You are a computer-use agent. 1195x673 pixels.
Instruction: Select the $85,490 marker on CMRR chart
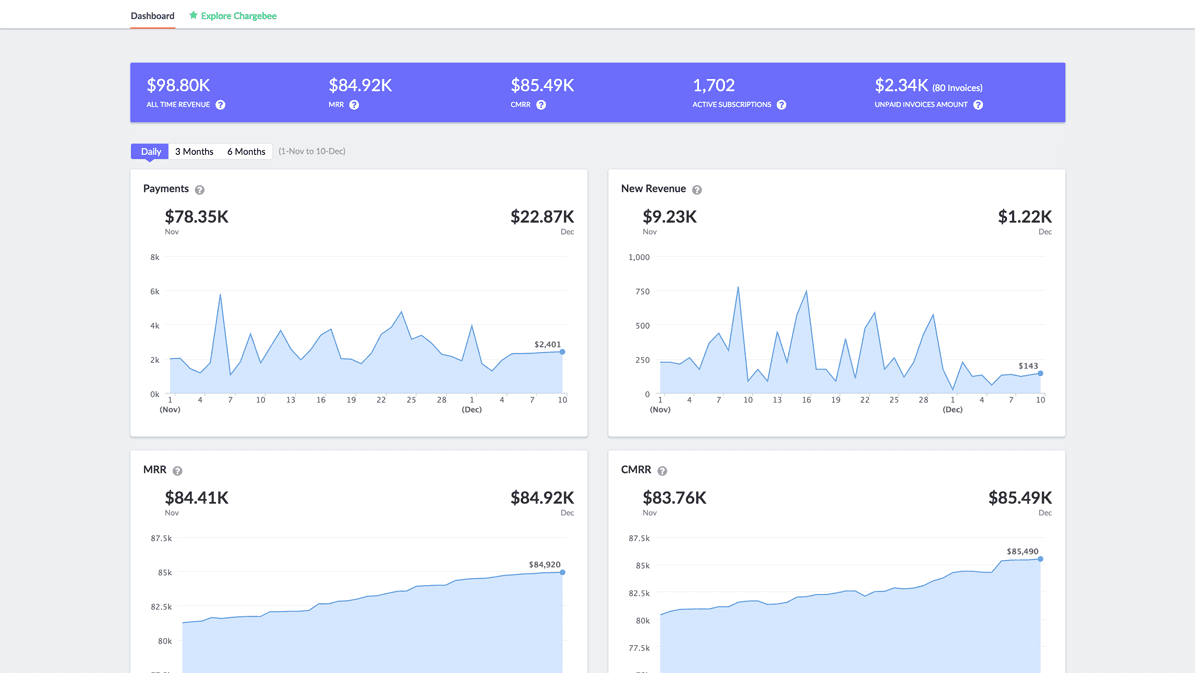pyautogui.click(x=1040, y=560)
